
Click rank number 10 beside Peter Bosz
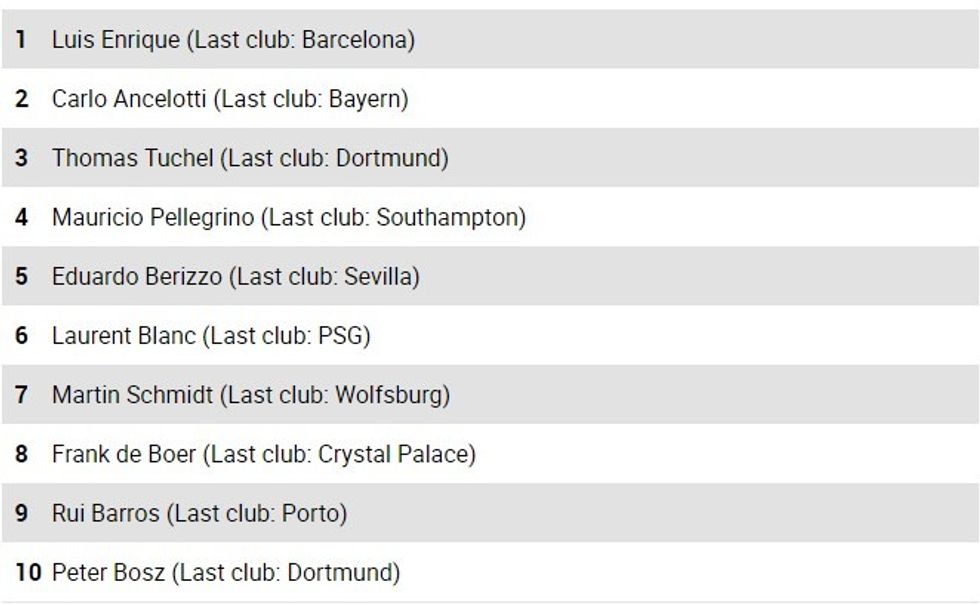pyautogui.click(x=28, y=573)
